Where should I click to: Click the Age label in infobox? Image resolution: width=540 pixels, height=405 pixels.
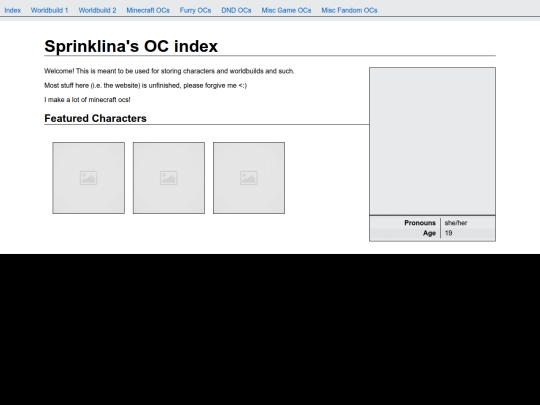429,233
